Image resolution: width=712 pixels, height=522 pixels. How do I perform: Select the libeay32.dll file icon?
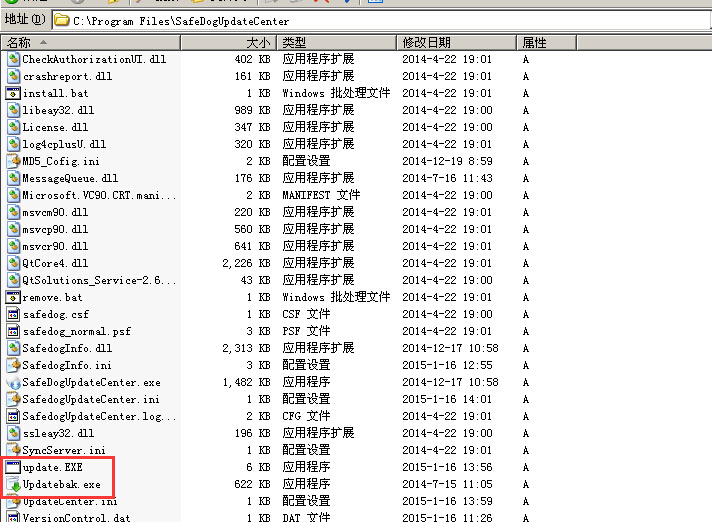[x=14, y=110]
